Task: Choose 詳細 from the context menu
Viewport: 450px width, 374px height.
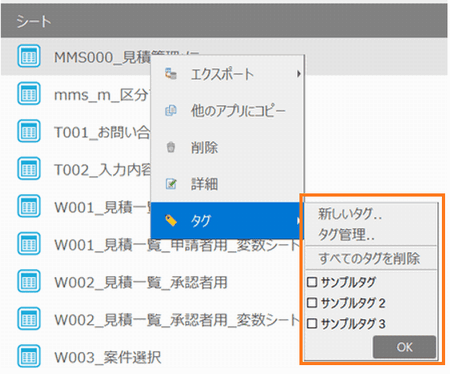Action: click(228, 184)
